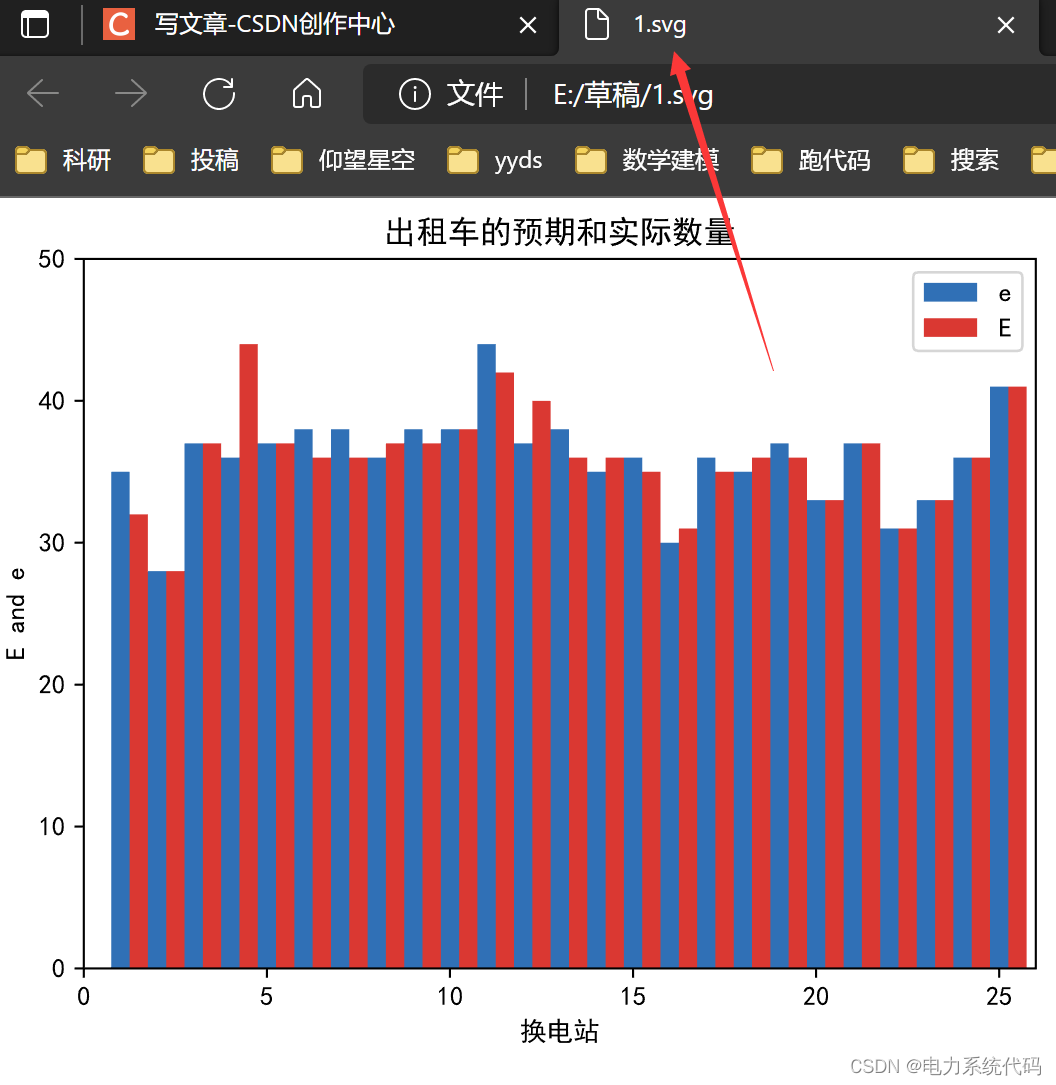Reload the current page
The height and width of the screenshot is (1085, 1056).
[219, 93]
